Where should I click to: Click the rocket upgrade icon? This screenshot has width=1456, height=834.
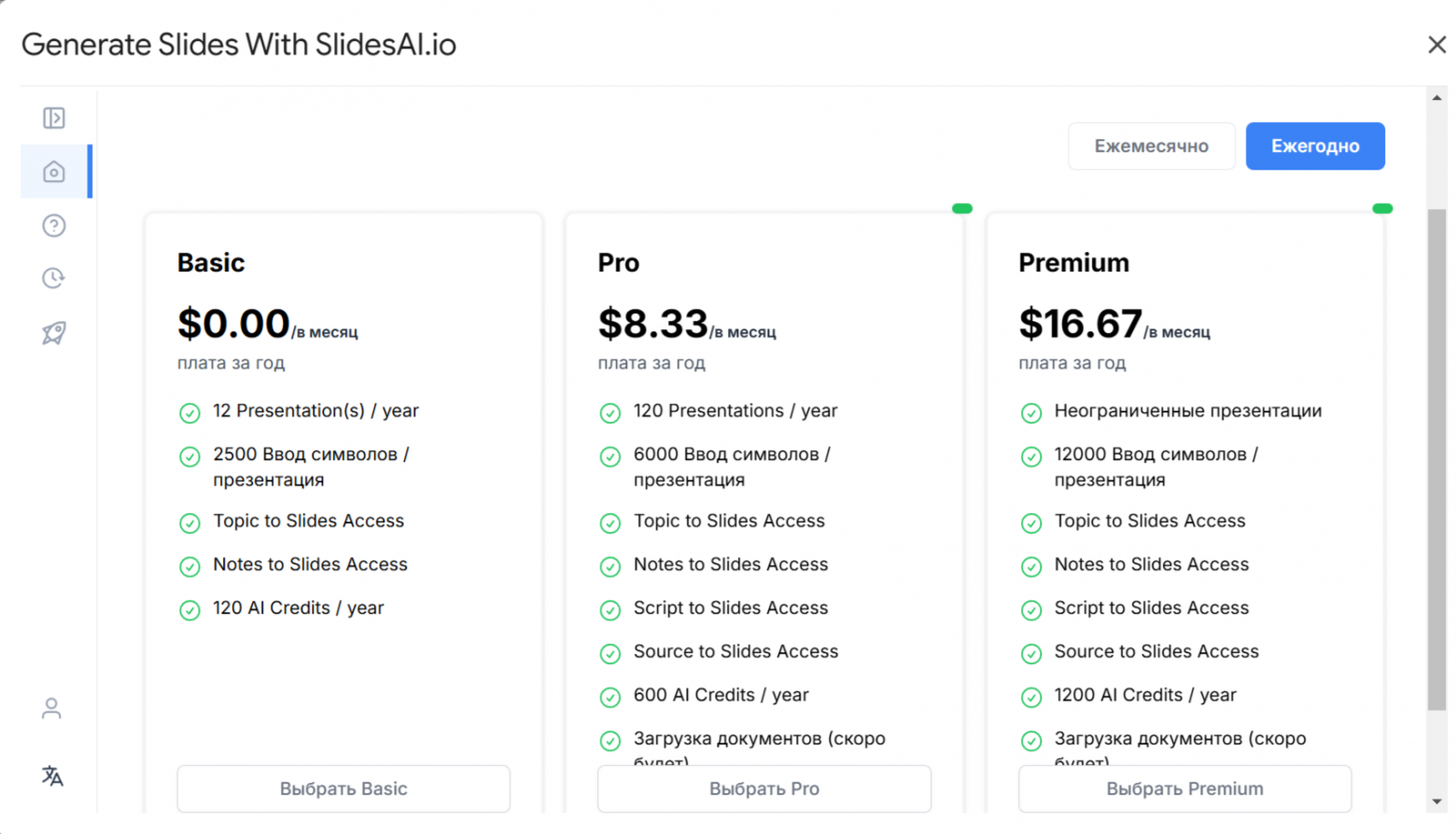coord(54,333)
